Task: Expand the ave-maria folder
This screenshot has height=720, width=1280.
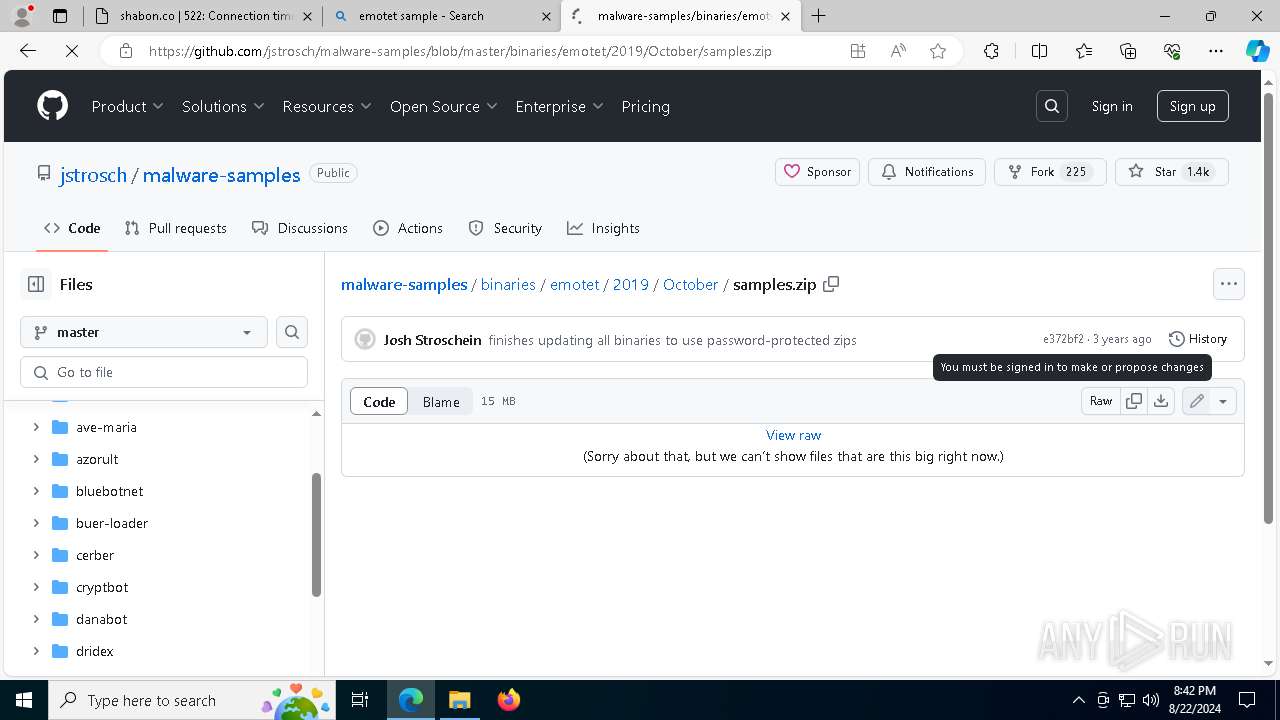Action: tap(36, 427)
